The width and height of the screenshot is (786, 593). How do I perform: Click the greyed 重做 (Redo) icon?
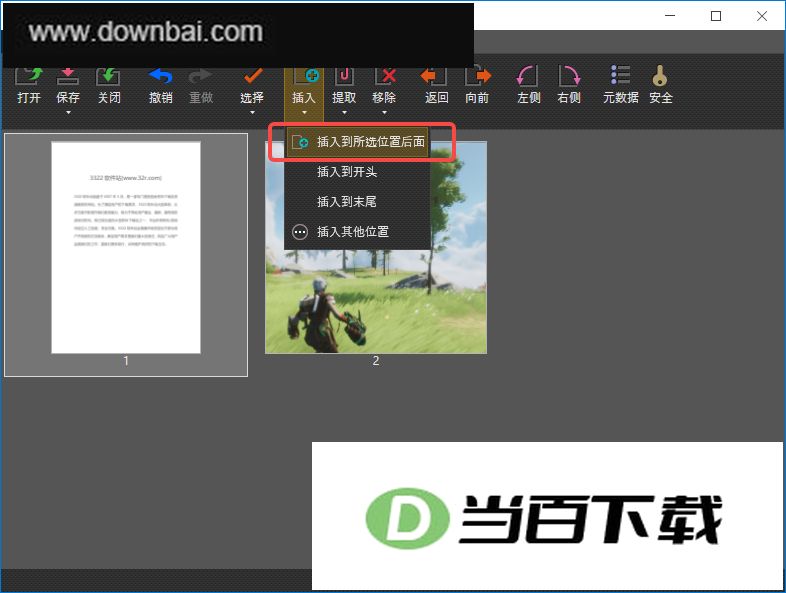click(x=201, y=77)
